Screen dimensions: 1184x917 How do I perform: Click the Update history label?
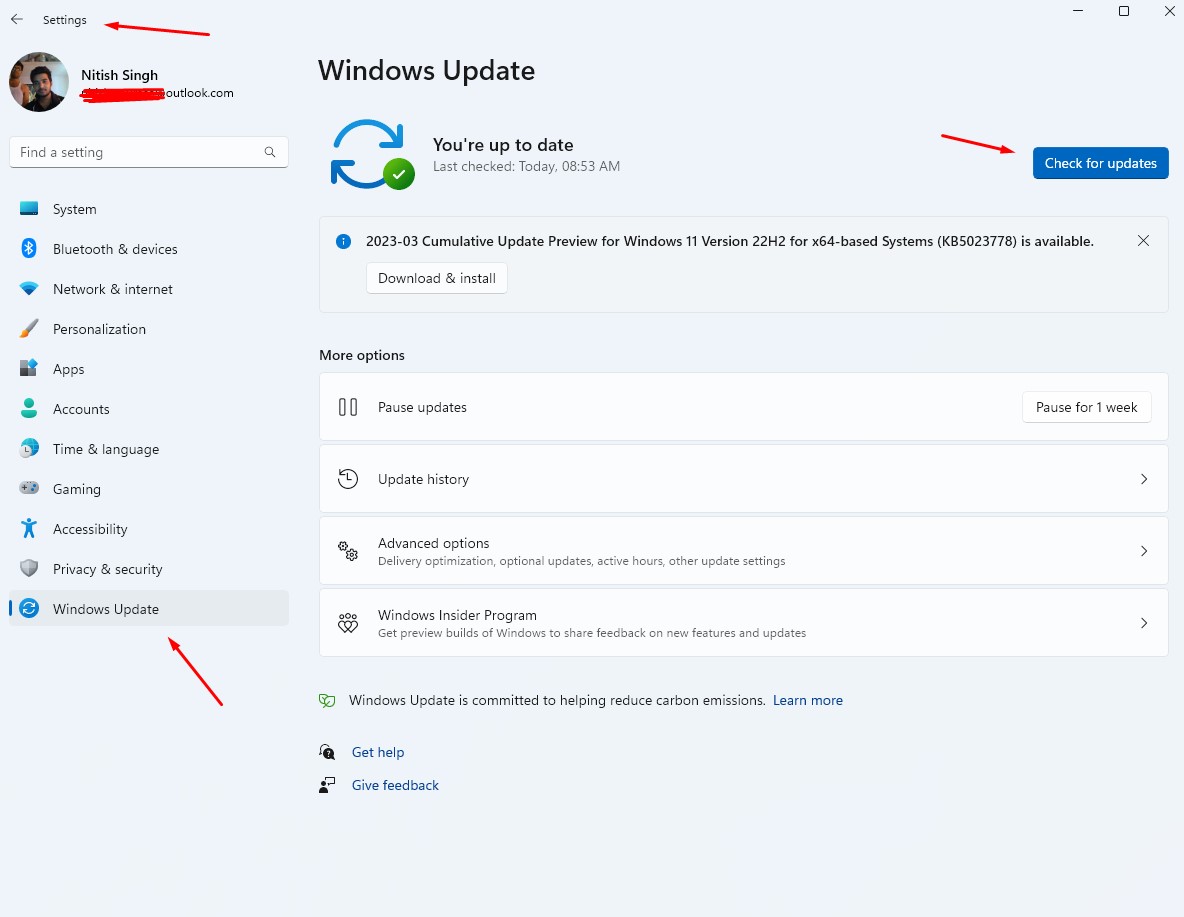(423, 479)
